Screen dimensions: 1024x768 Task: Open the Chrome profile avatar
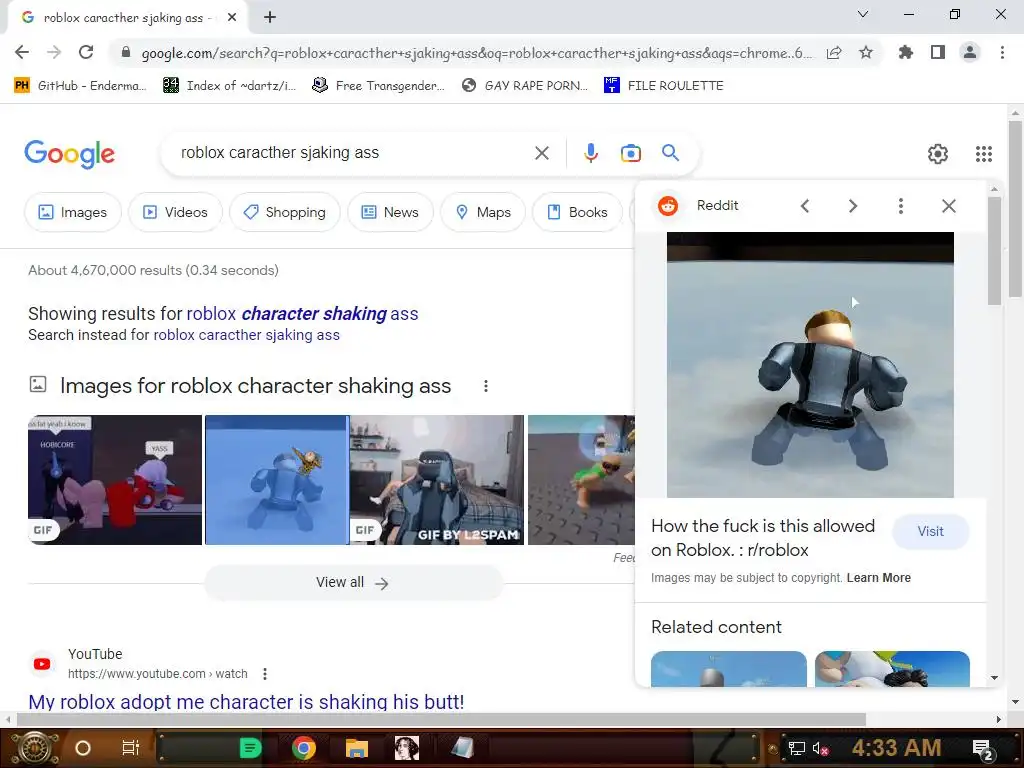970,52
